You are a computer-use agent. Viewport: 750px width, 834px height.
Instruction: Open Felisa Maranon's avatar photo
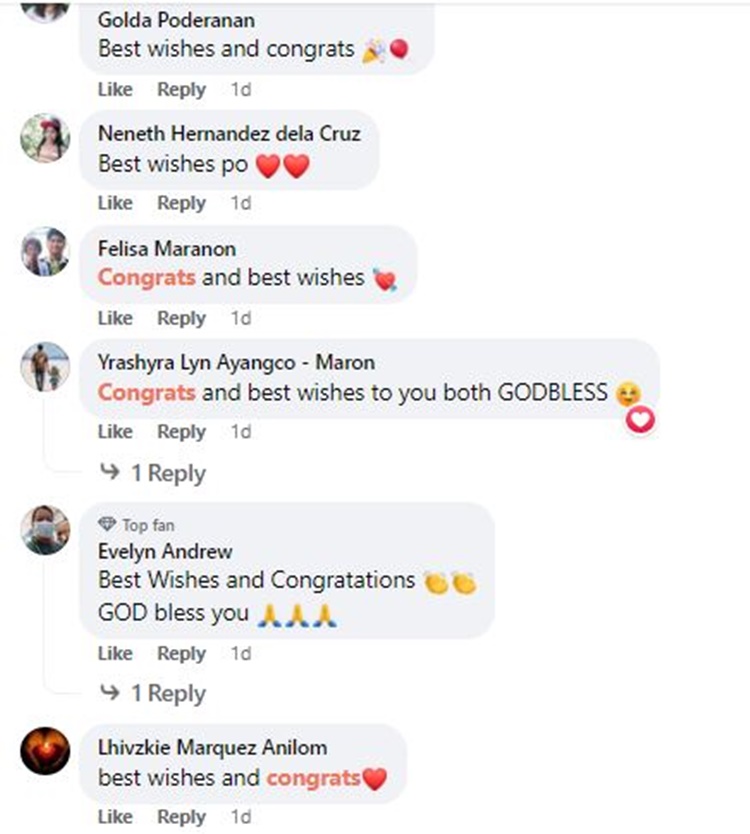click(x=45, y=252)
